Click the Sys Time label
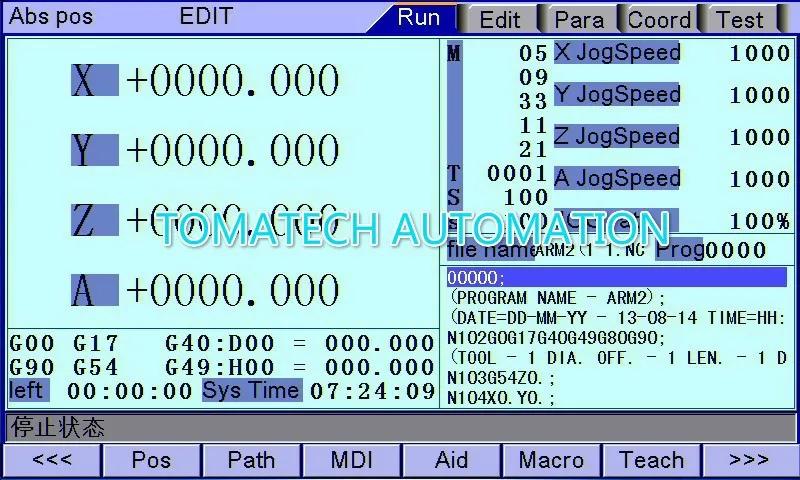The height and width of the screenshot is (480, 800). [252, 390]
